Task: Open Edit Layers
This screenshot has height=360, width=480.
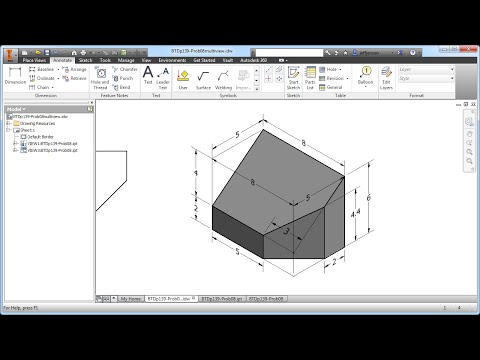Action: [x=386, y=78]
